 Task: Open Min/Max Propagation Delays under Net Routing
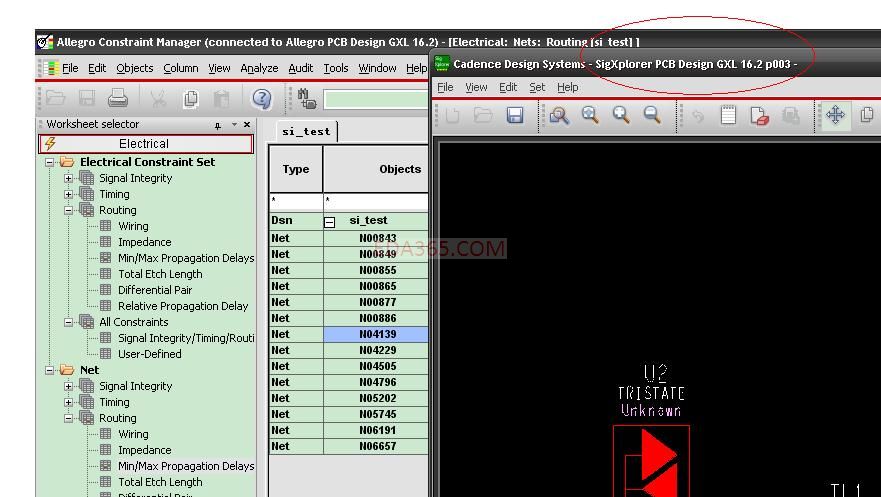[x=186, y=466]
